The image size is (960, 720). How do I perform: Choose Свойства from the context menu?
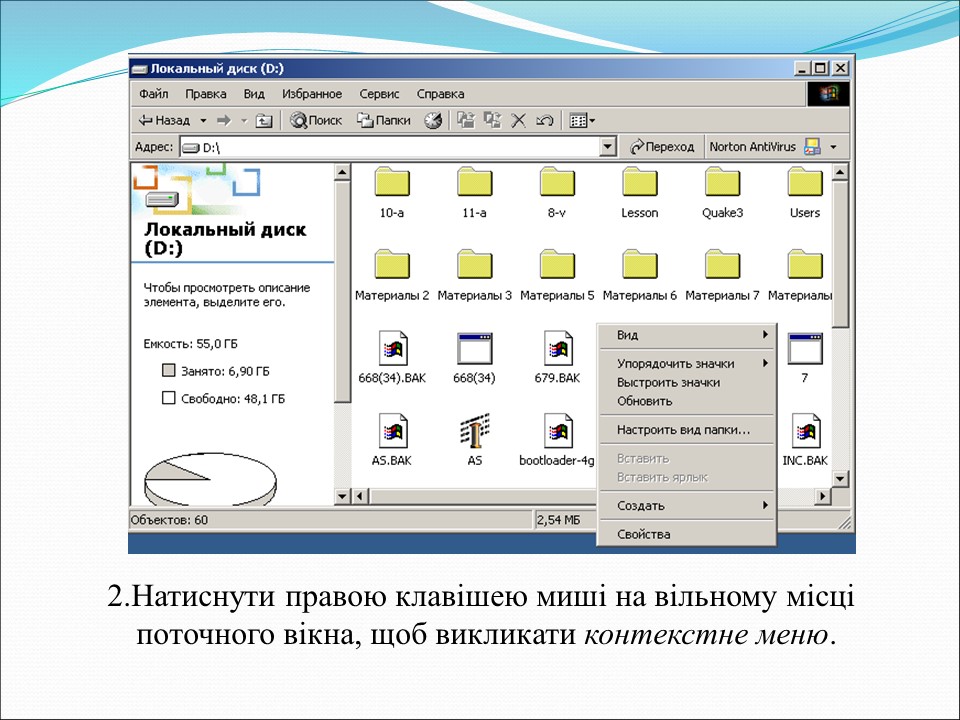point(644,535)
